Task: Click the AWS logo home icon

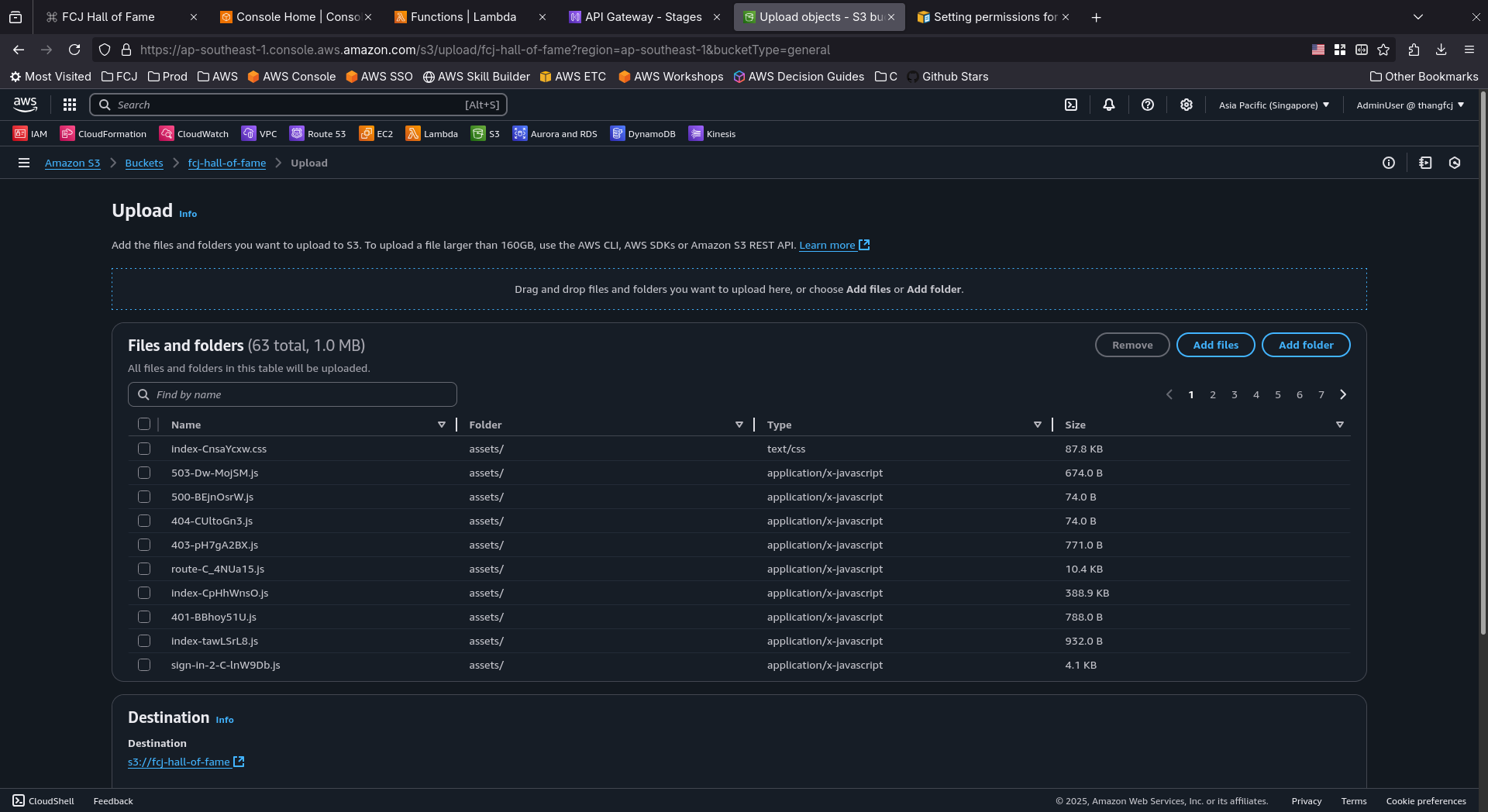Action: click(25, 105)
